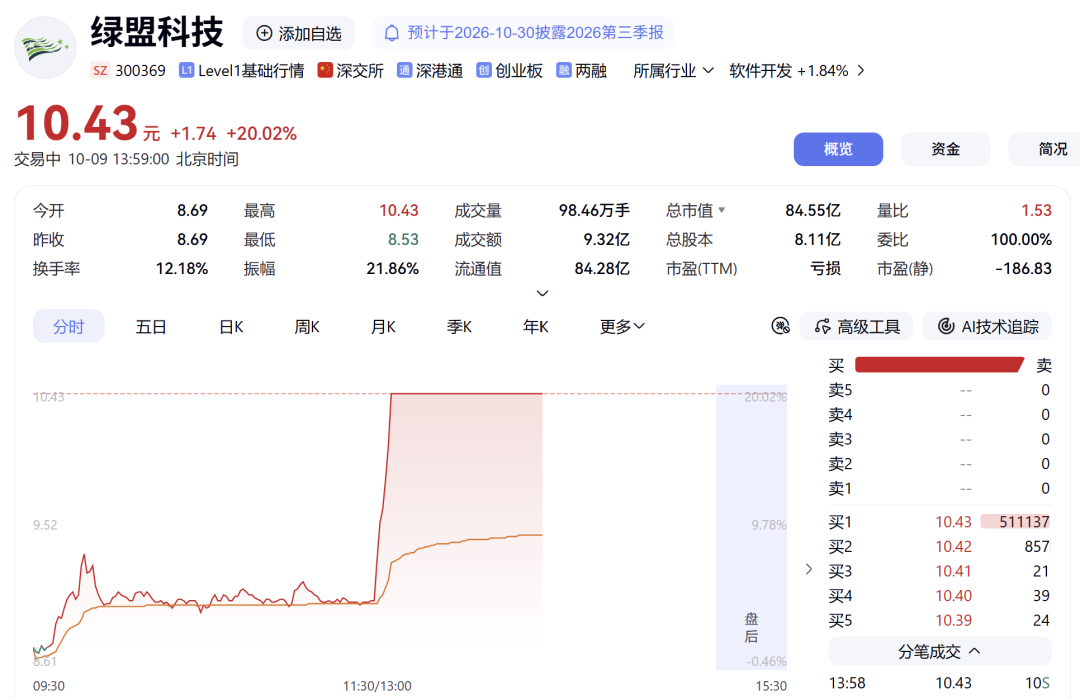Viewport: 1080px width, 699px height.
Task: Click the 深港通 badge icon
Action: tap(404, 70)
